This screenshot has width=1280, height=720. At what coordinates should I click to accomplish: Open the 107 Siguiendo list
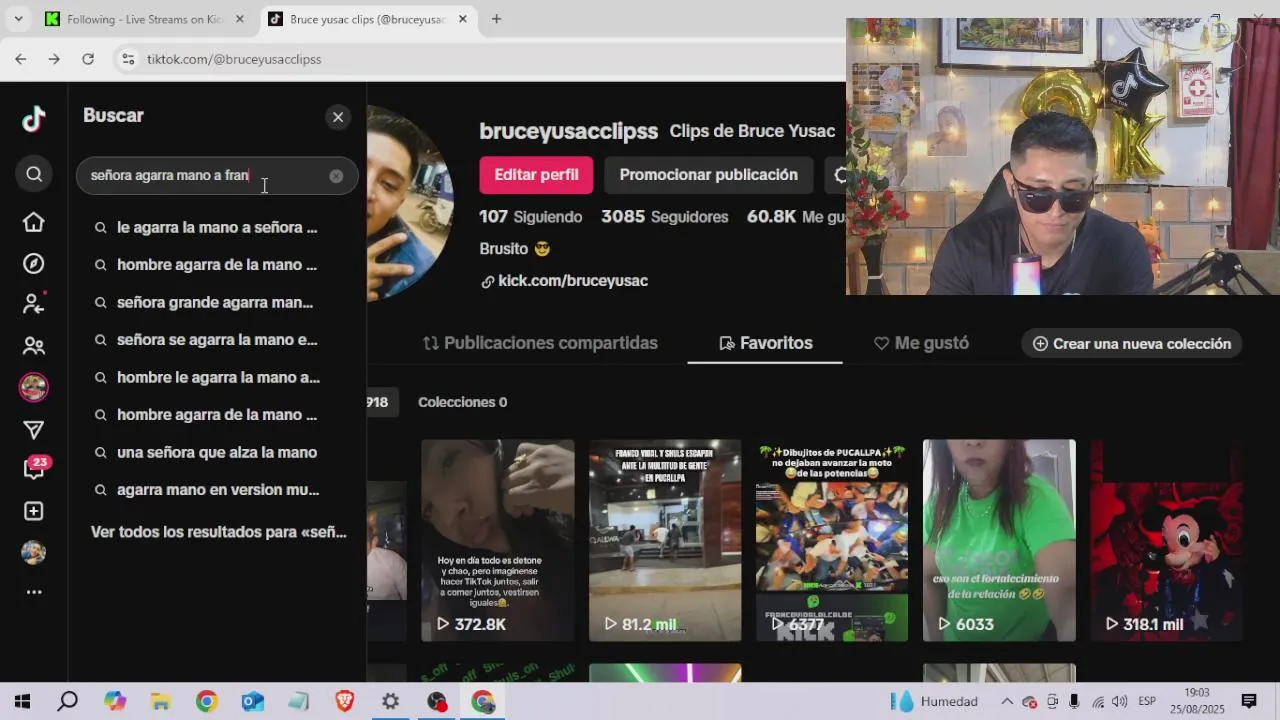(x=530, y=217)
